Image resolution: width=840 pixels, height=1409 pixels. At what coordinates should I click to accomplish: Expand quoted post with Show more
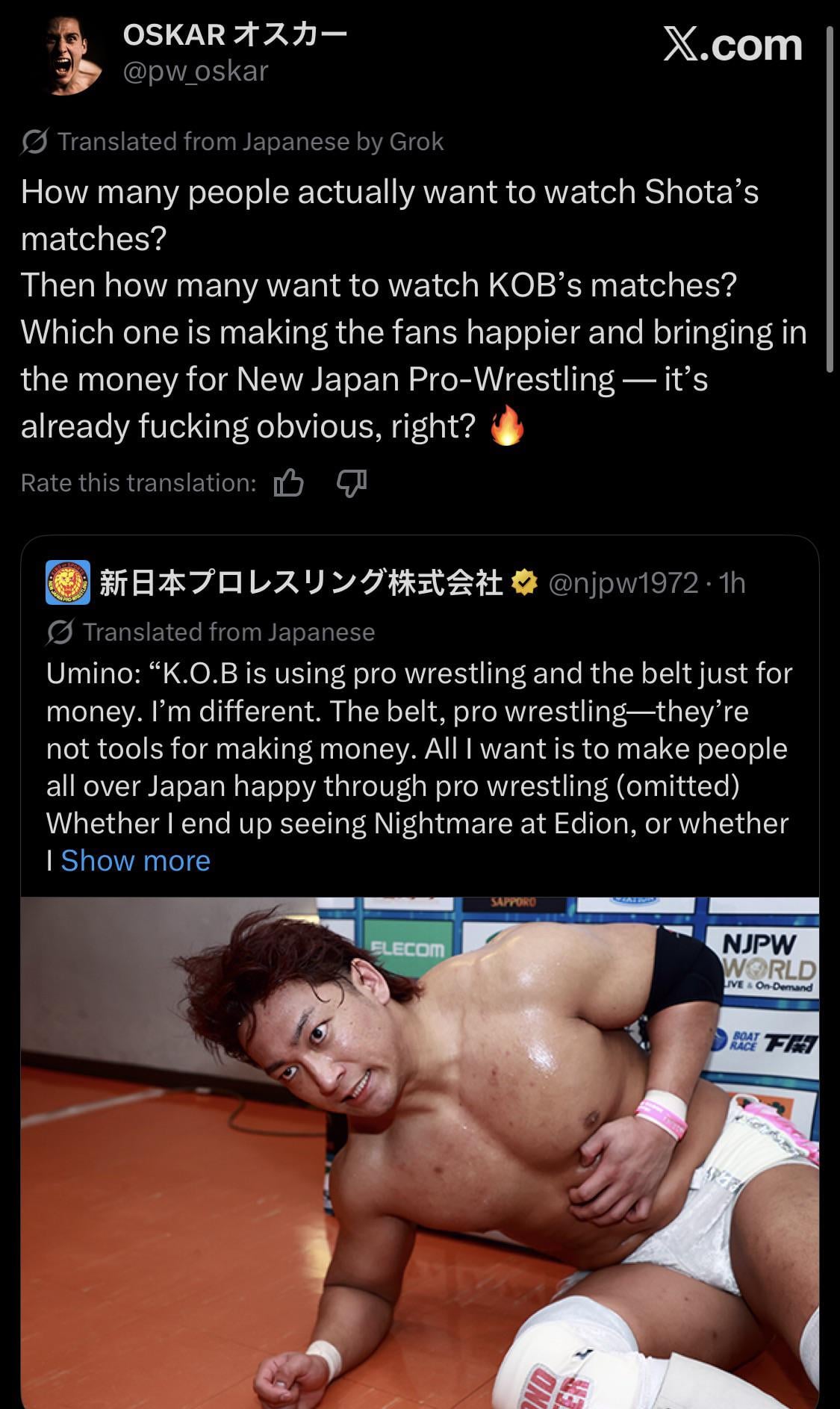(135, 860)
